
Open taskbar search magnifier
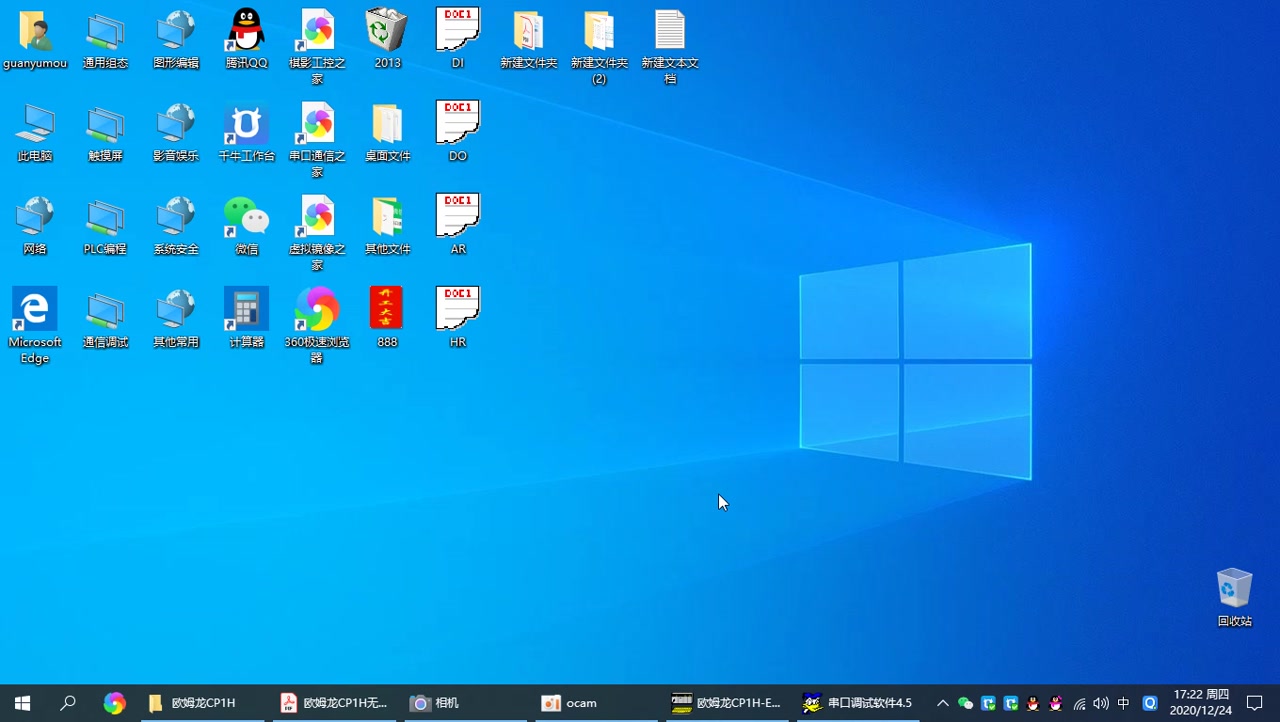point(68,703)
